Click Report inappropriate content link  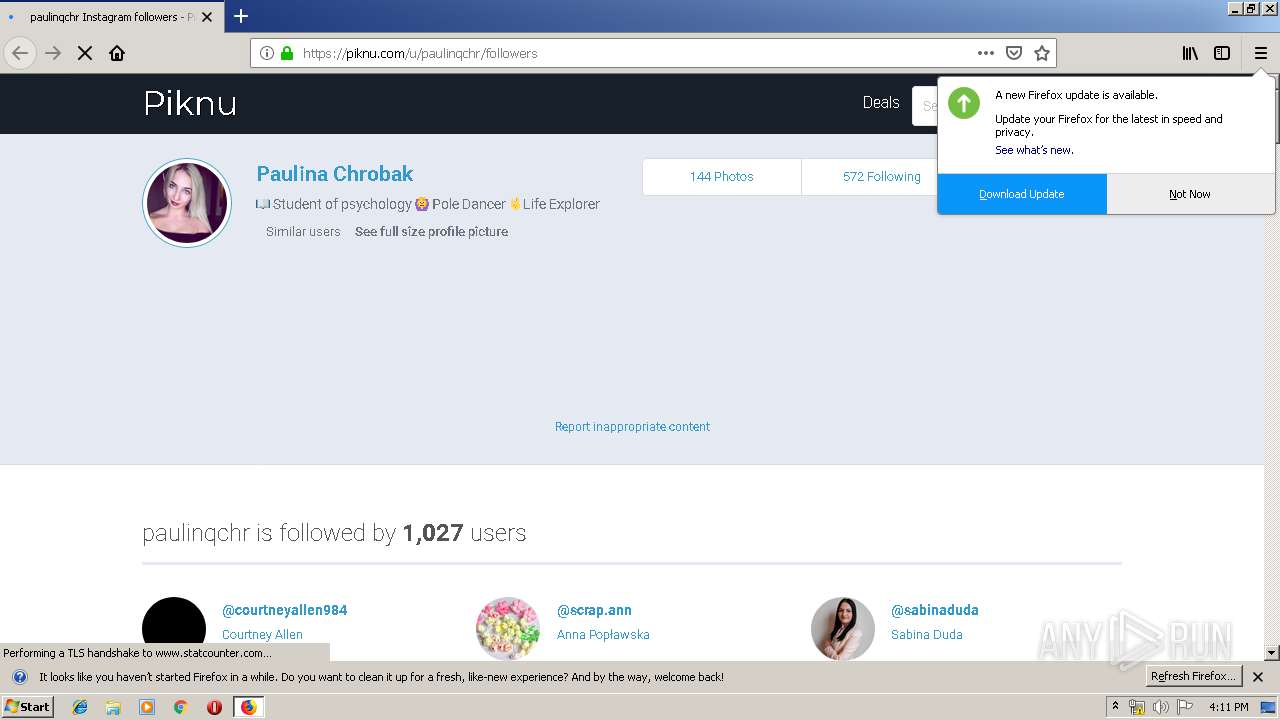click(632, 426)
